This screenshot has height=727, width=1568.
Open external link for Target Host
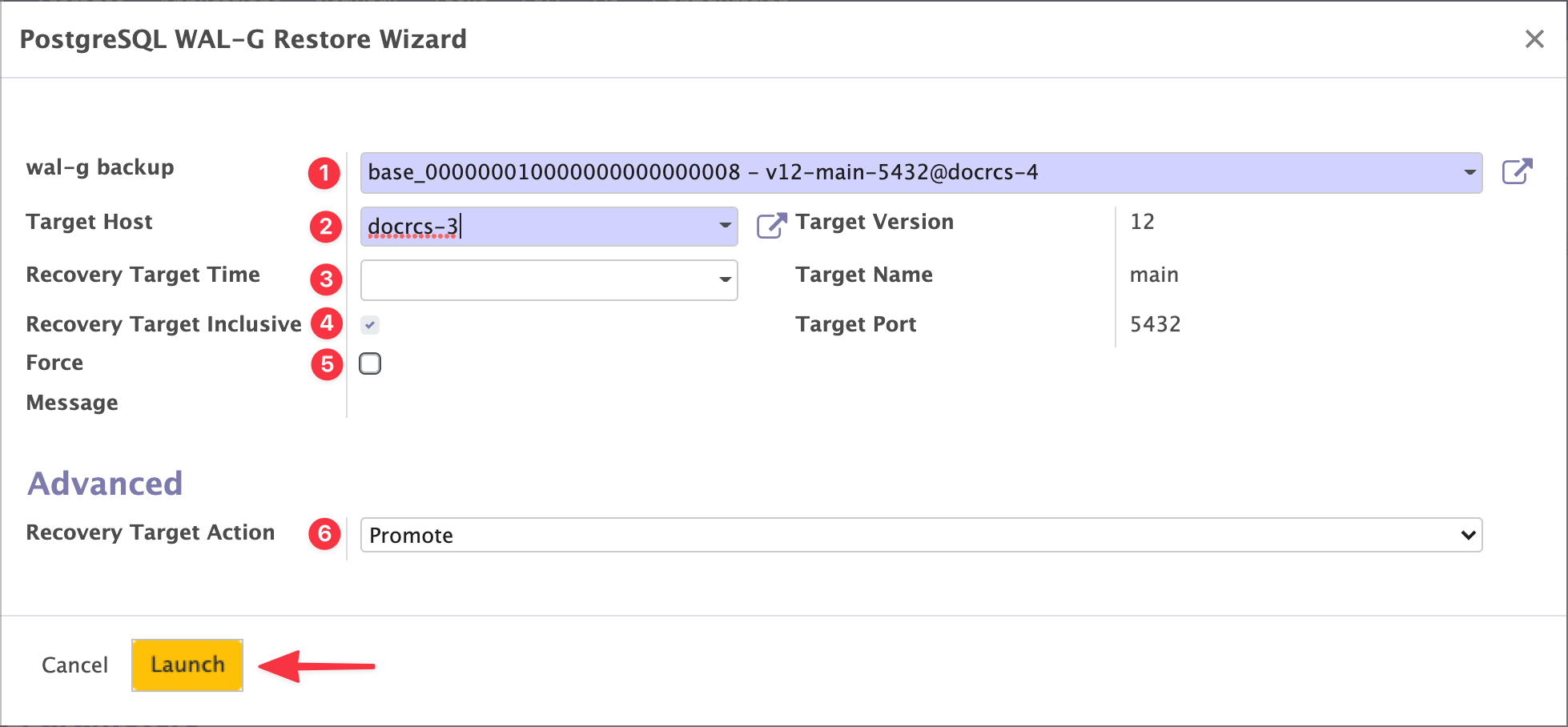[771, 225]
